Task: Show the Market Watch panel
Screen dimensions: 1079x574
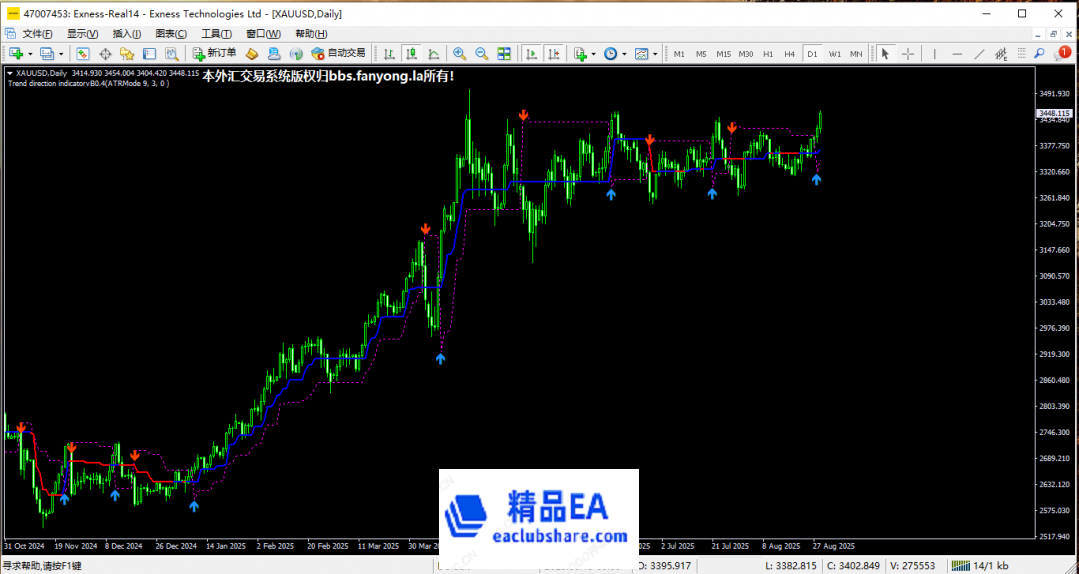Action: click(x=83, y=54)
